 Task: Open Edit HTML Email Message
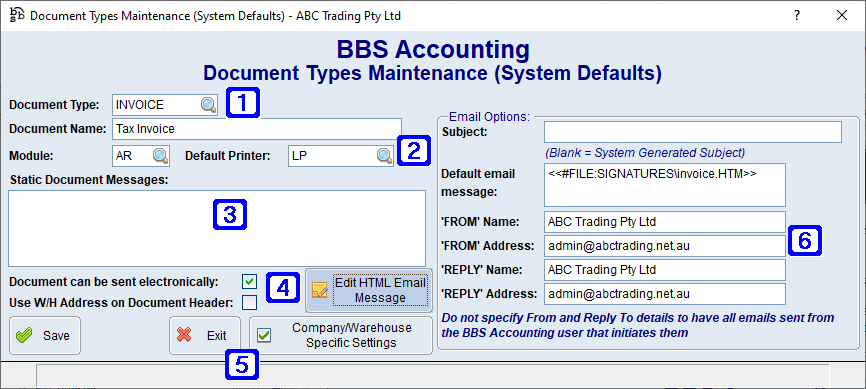(369, 290)
